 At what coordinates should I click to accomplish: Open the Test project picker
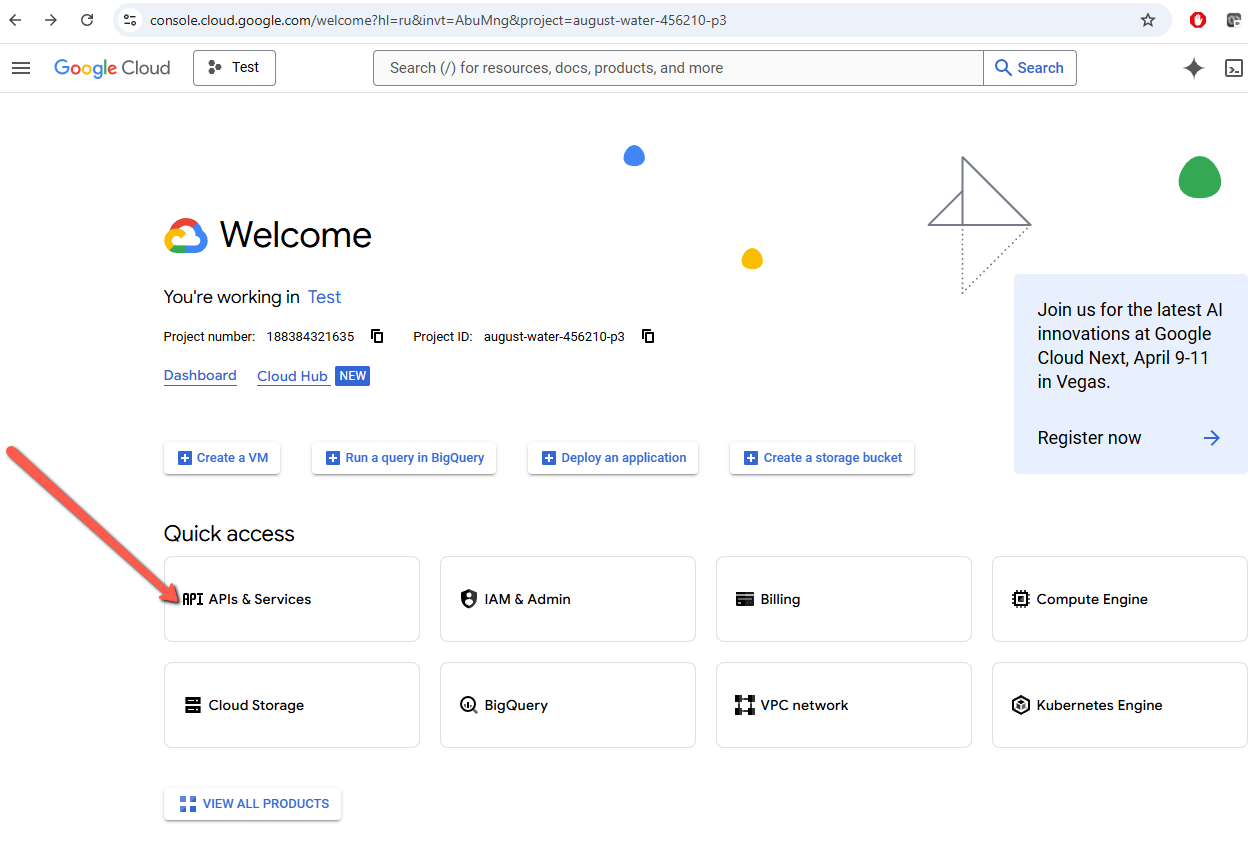click(234, 68)
